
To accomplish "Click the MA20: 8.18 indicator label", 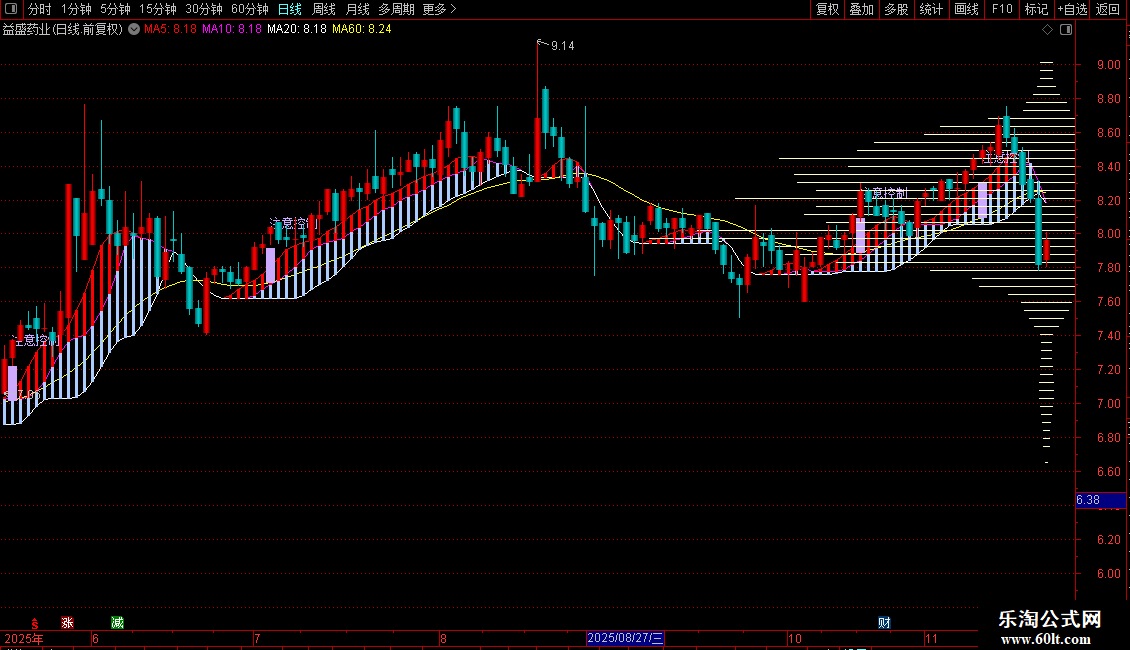I will [297, 29].
